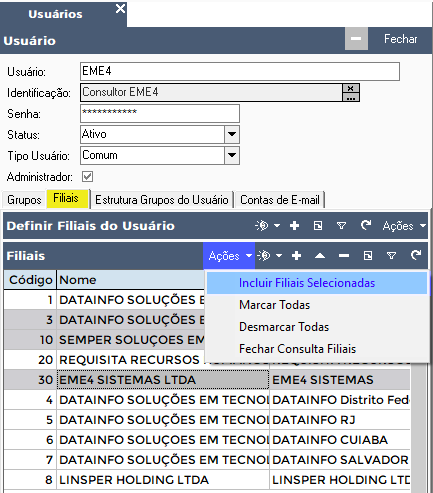
Task: Click código 8 cell
Action: [x=30, y=480]
